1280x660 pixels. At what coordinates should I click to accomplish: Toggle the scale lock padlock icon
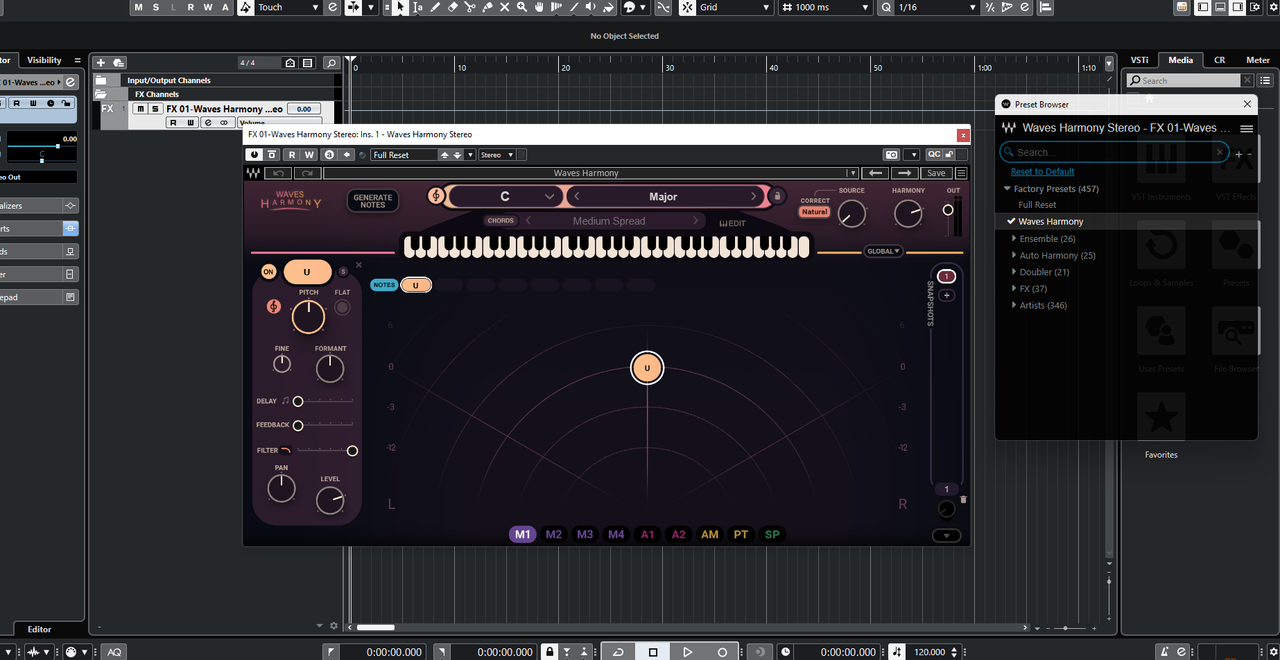click(777, 196)
